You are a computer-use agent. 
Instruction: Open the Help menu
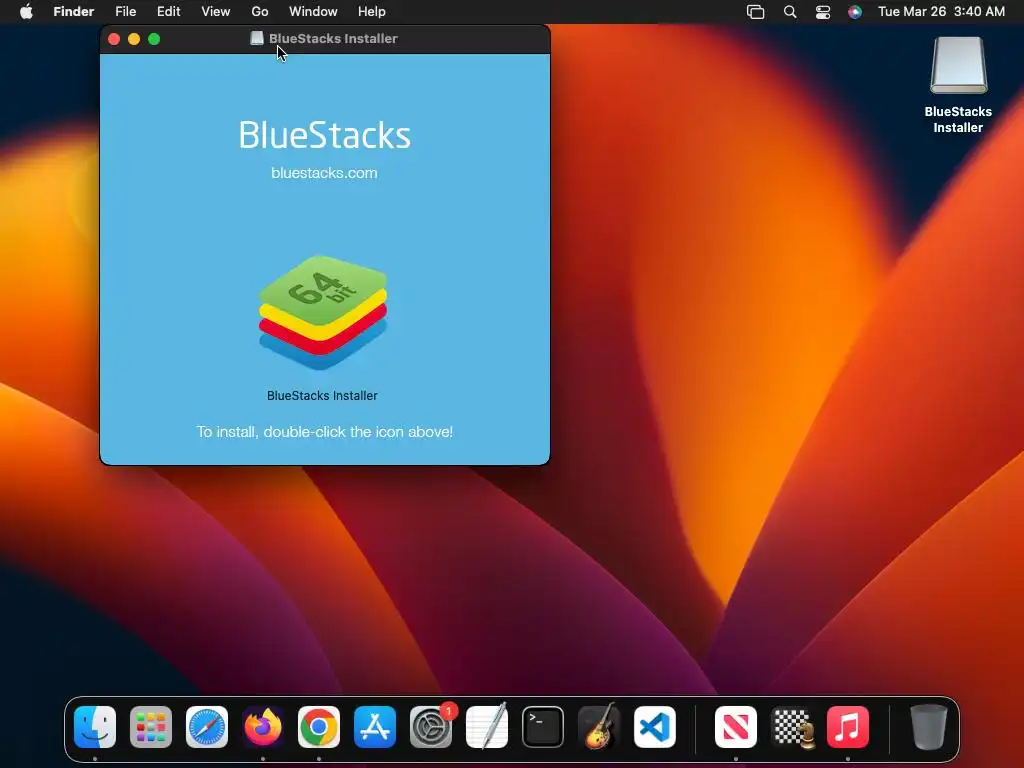tap(372, 12)
